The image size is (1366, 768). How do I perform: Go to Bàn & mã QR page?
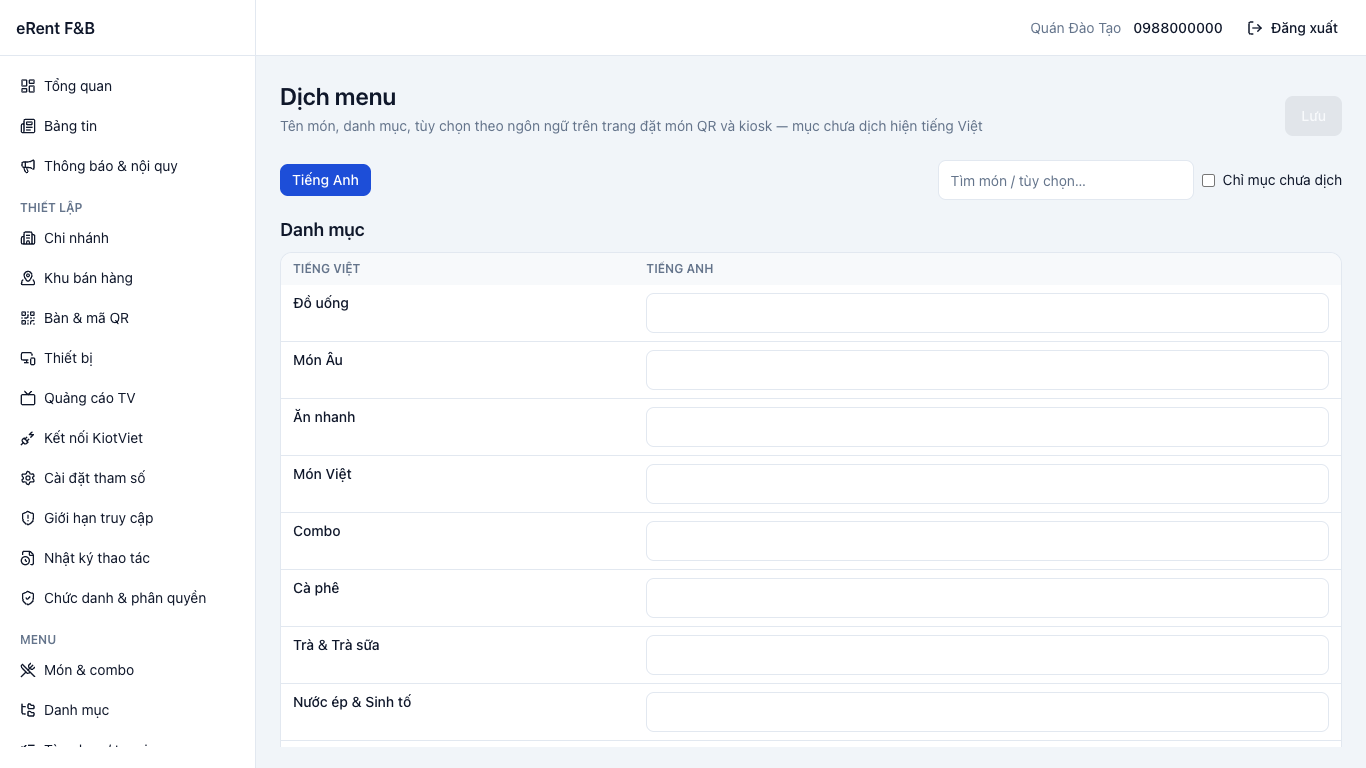(x=128, y=318)
